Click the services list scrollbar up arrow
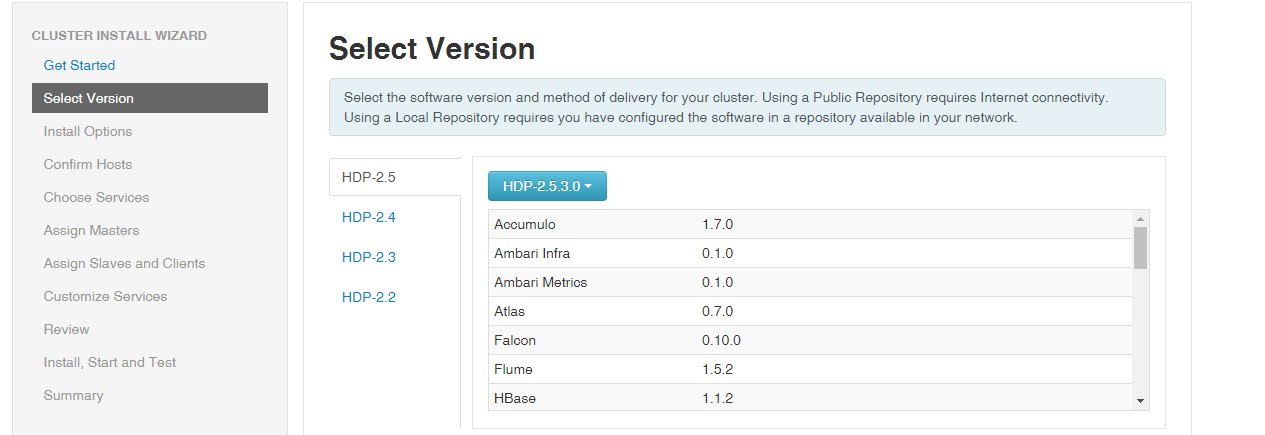 point(1140,218)
